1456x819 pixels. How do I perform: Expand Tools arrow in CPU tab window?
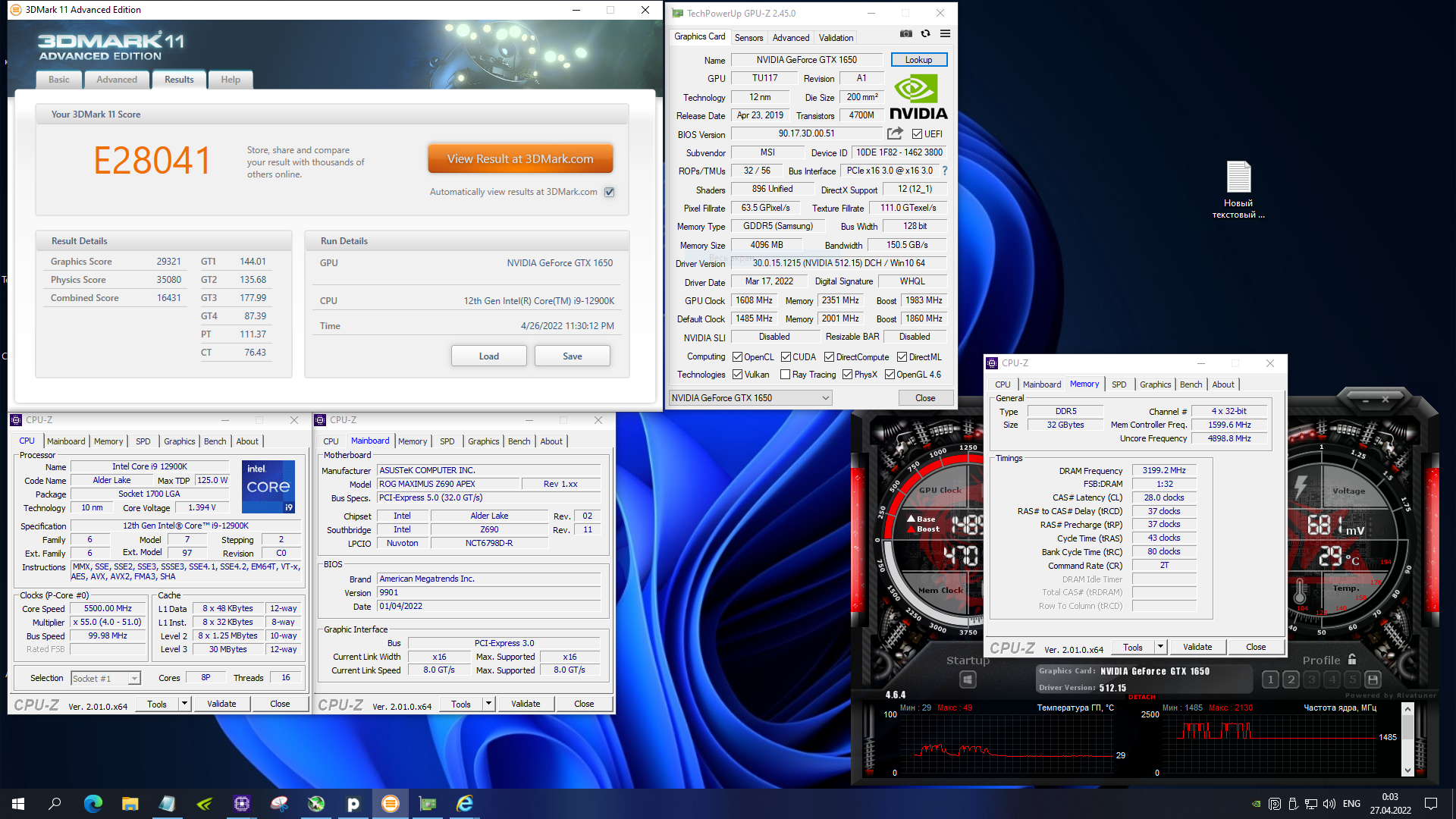click(x=184, y=704)
